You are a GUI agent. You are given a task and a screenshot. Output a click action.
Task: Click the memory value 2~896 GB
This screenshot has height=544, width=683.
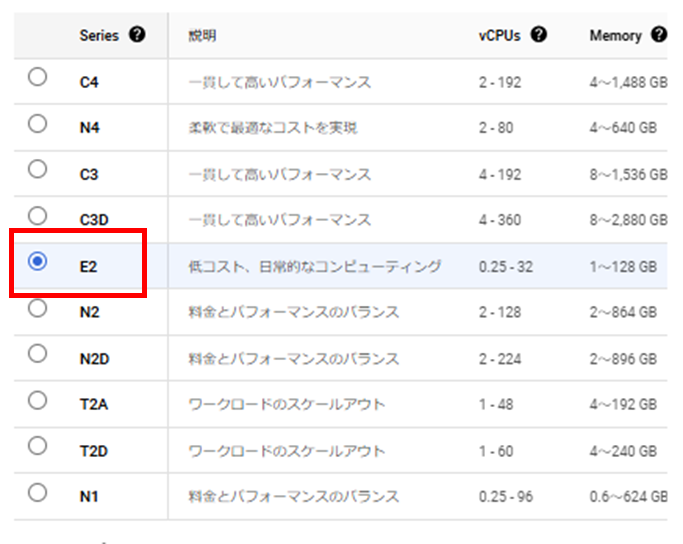[623, 359]
